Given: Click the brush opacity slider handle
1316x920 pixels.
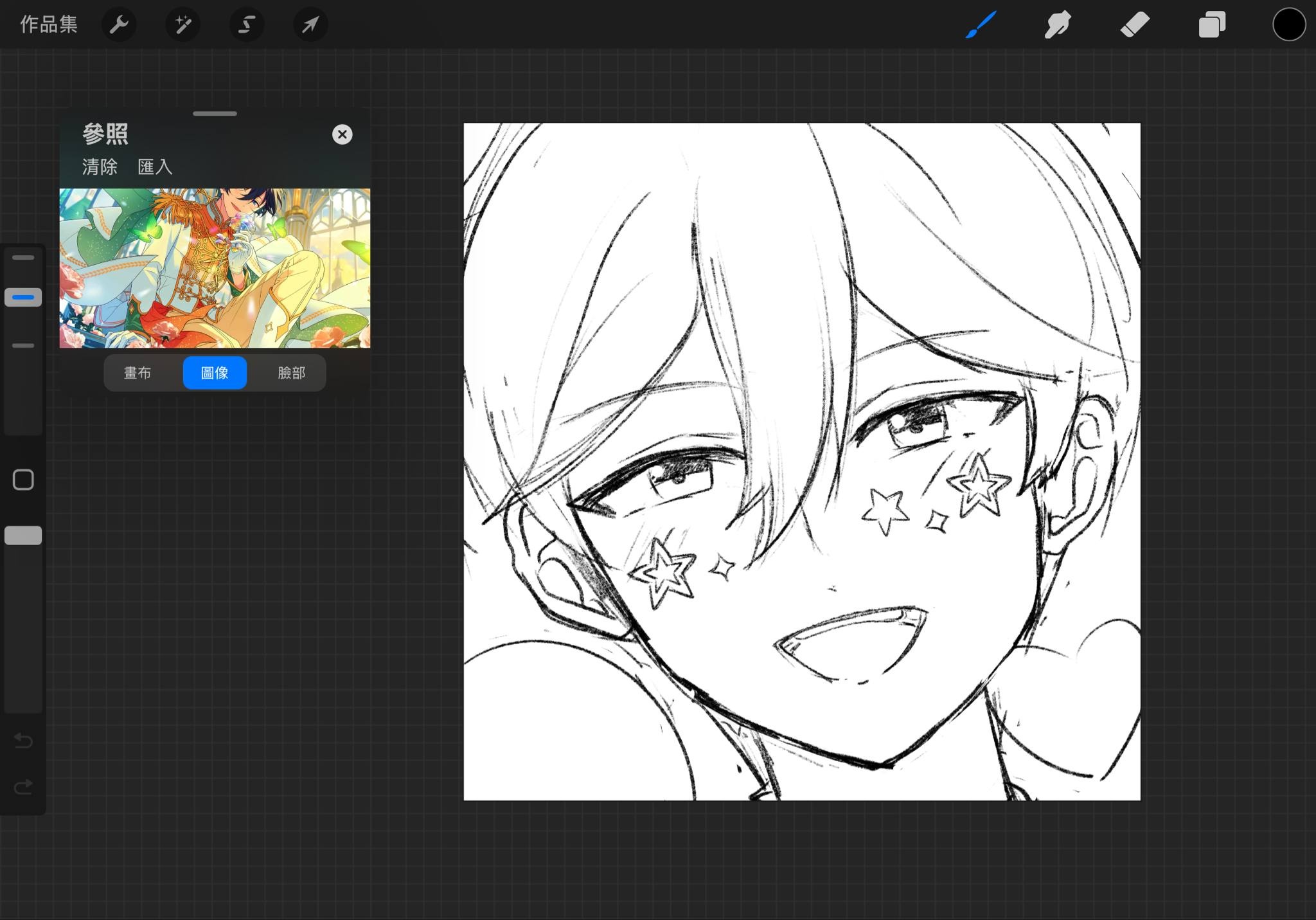Looking at the screenshot, I should [x=23, y=536].
